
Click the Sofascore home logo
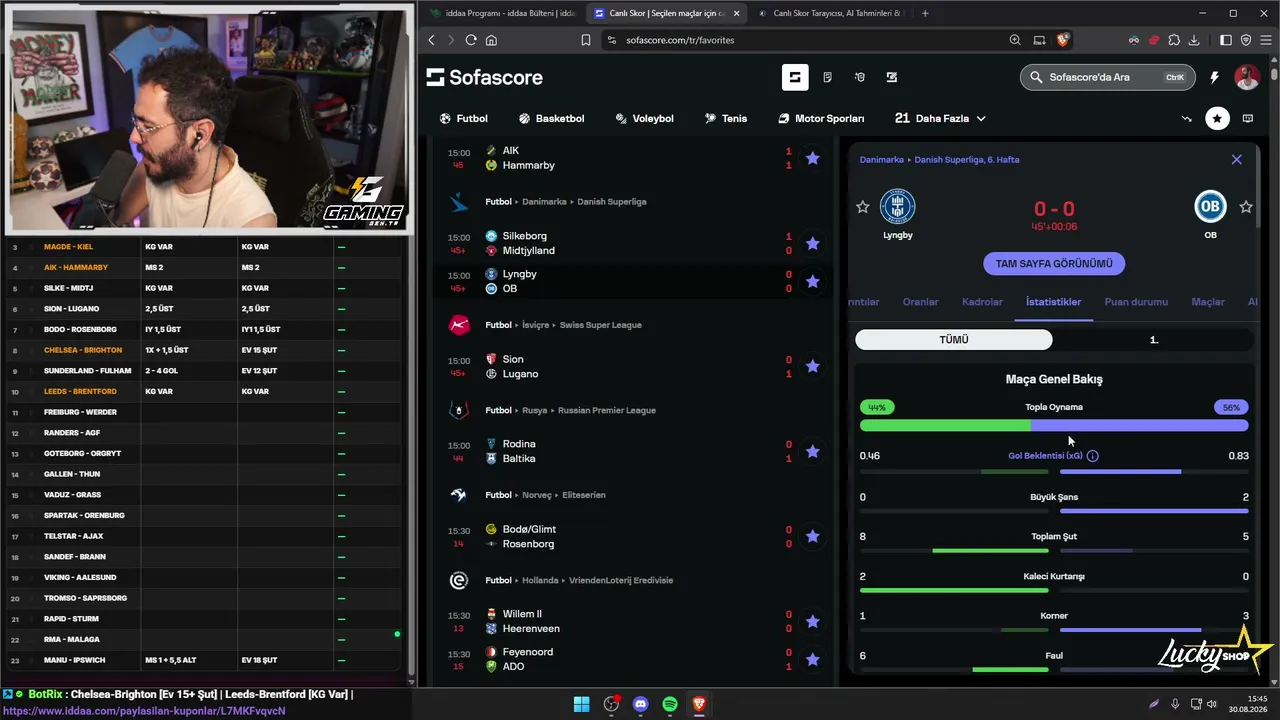click(x=485, y=77)
